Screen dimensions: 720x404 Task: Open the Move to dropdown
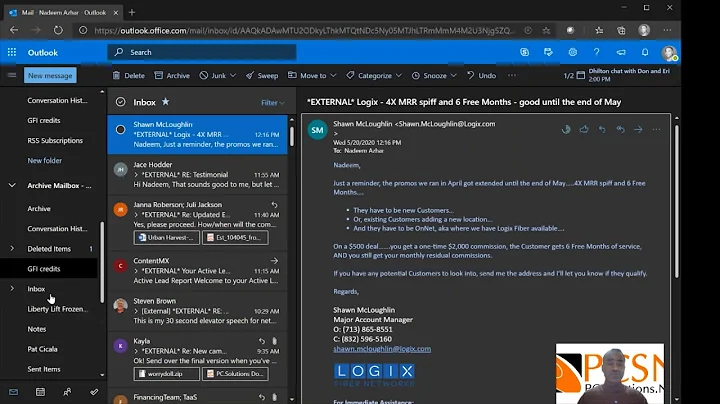[x=312, y=75]
